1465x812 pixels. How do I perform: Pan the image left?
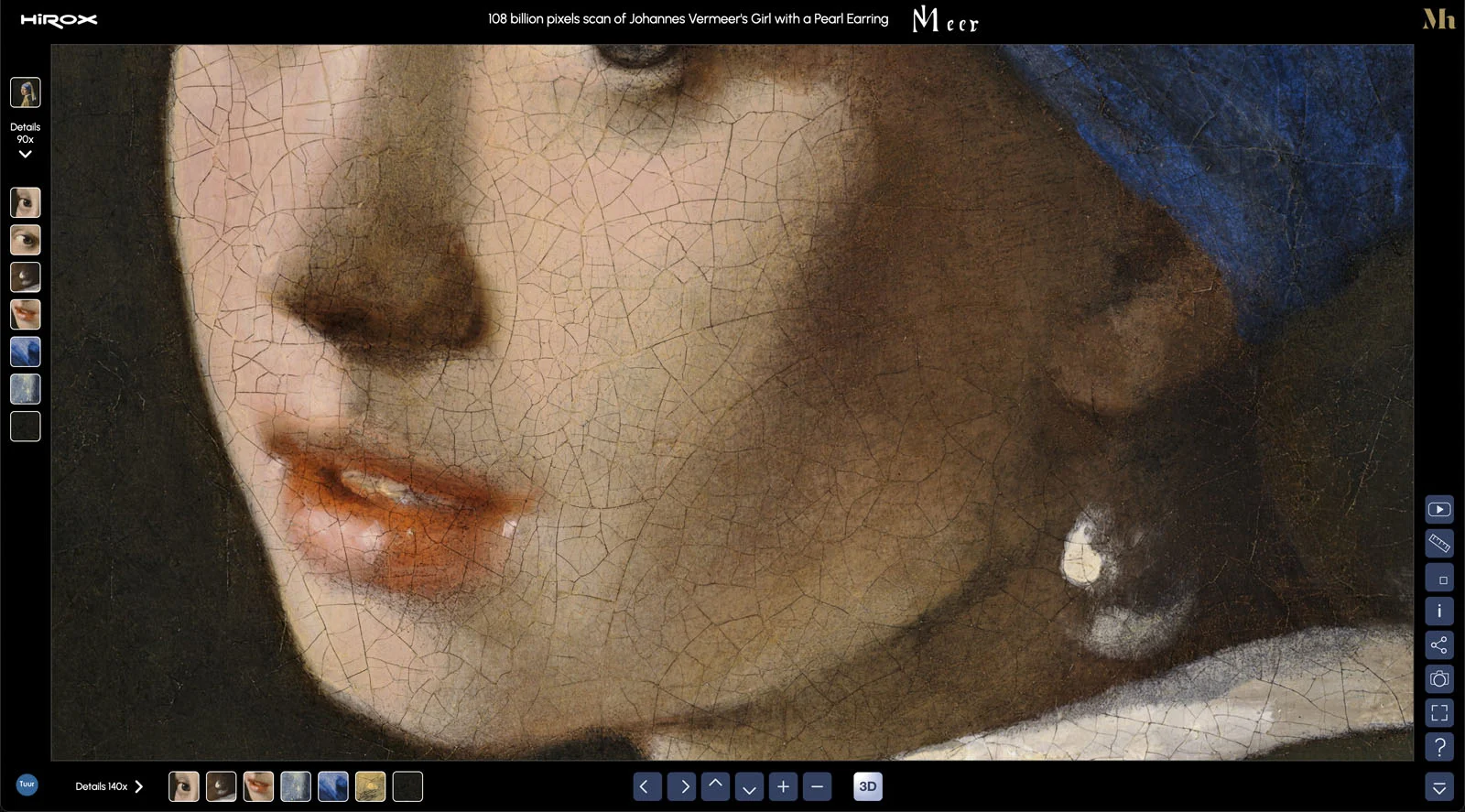pyautogui.click(x=647, y=786)
